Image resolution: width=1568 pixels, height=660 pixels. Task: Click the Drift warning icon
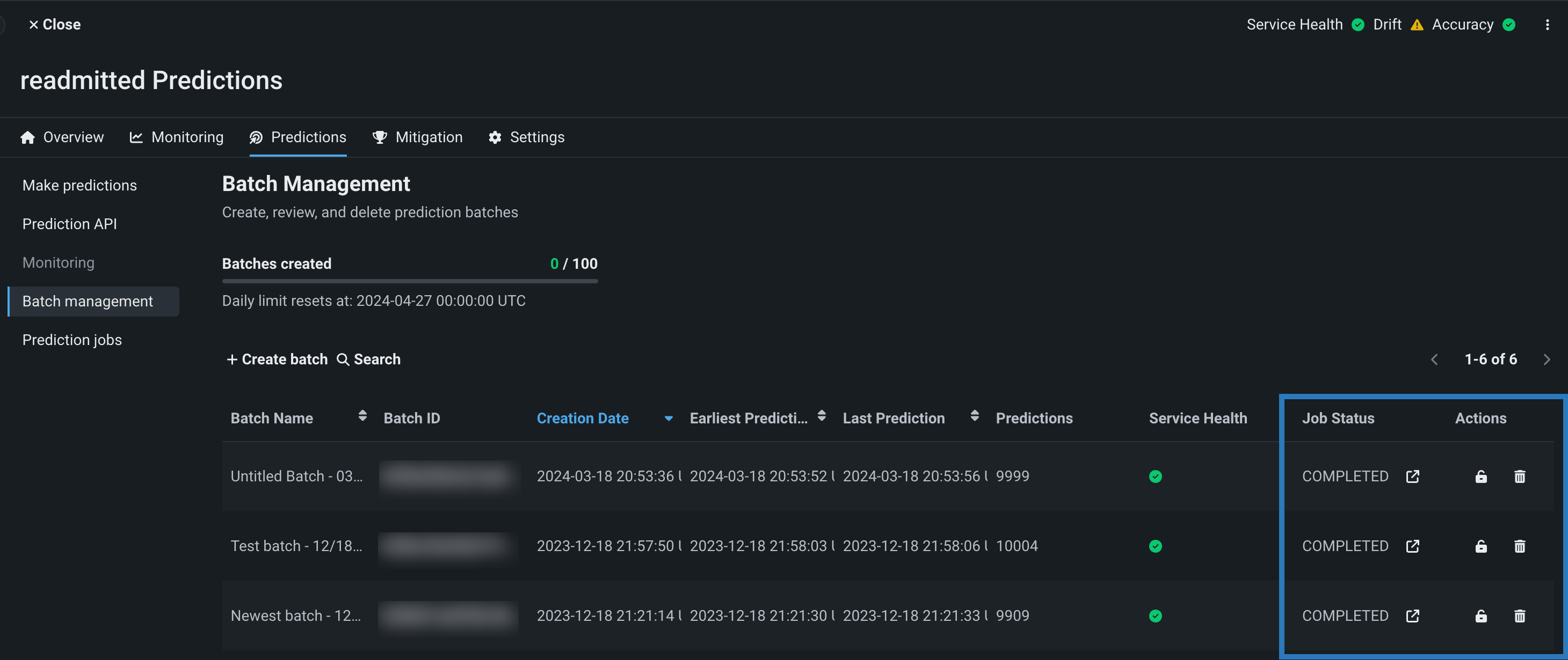[x=1417, y=25]
